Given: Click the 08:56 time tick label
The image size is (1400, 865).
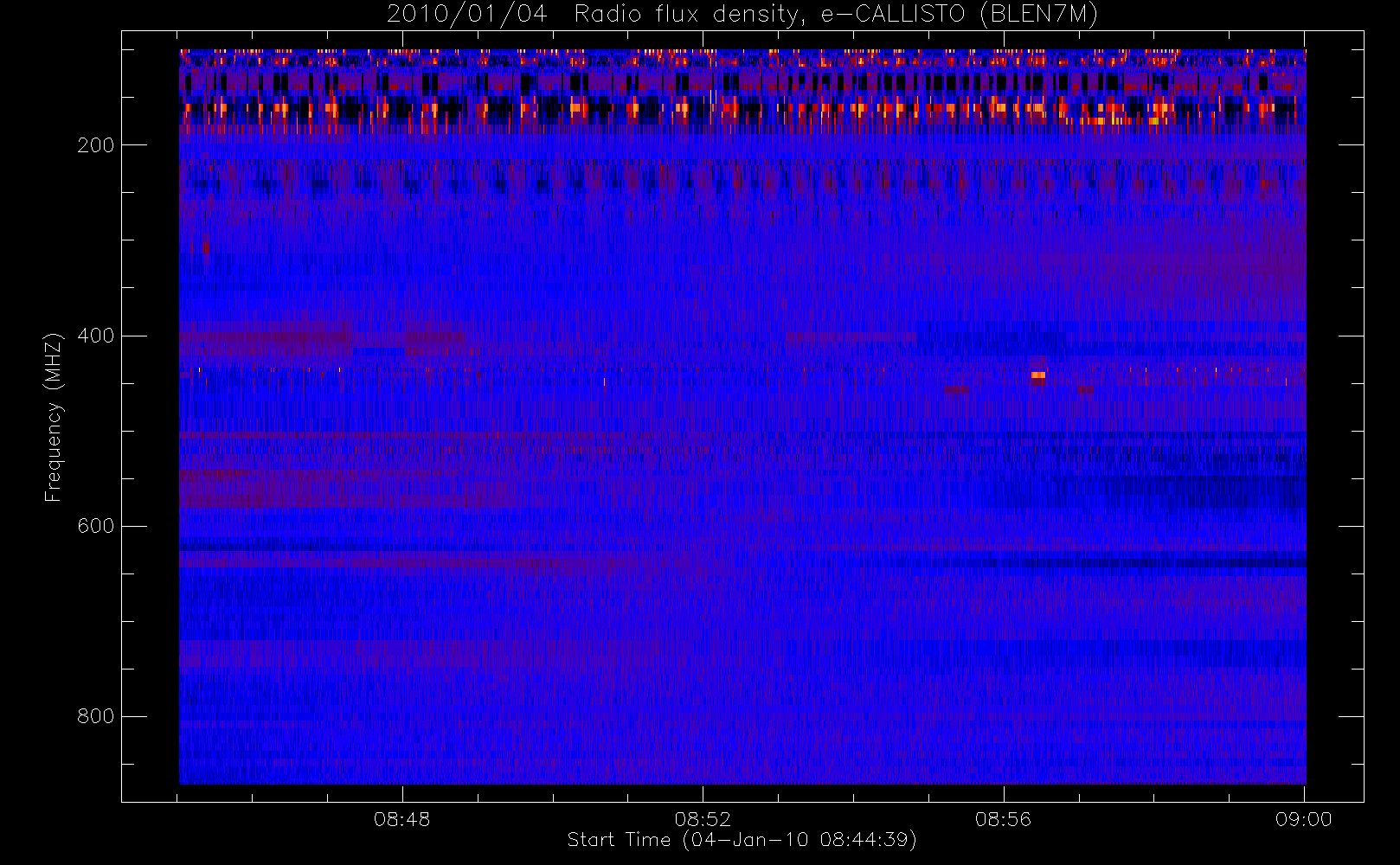Looking at the screenshot, I should click(x=1003, y=819).
